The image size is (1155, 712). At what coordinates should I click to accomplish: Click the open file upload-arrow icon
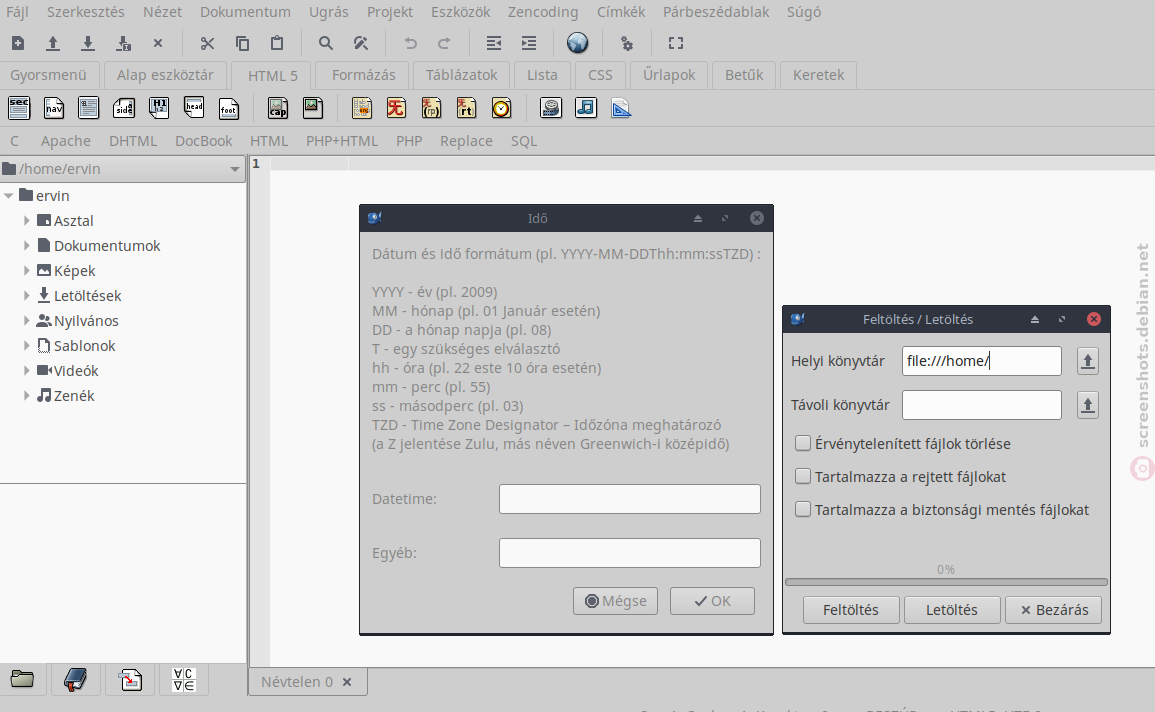53,43
